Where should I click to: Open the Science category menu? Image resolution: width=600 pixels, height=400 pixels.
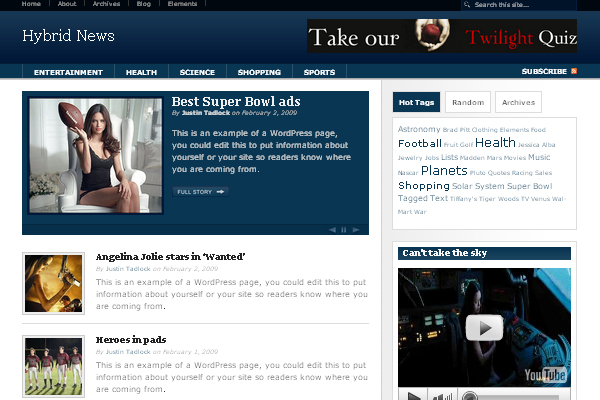[x=197, y=72]
